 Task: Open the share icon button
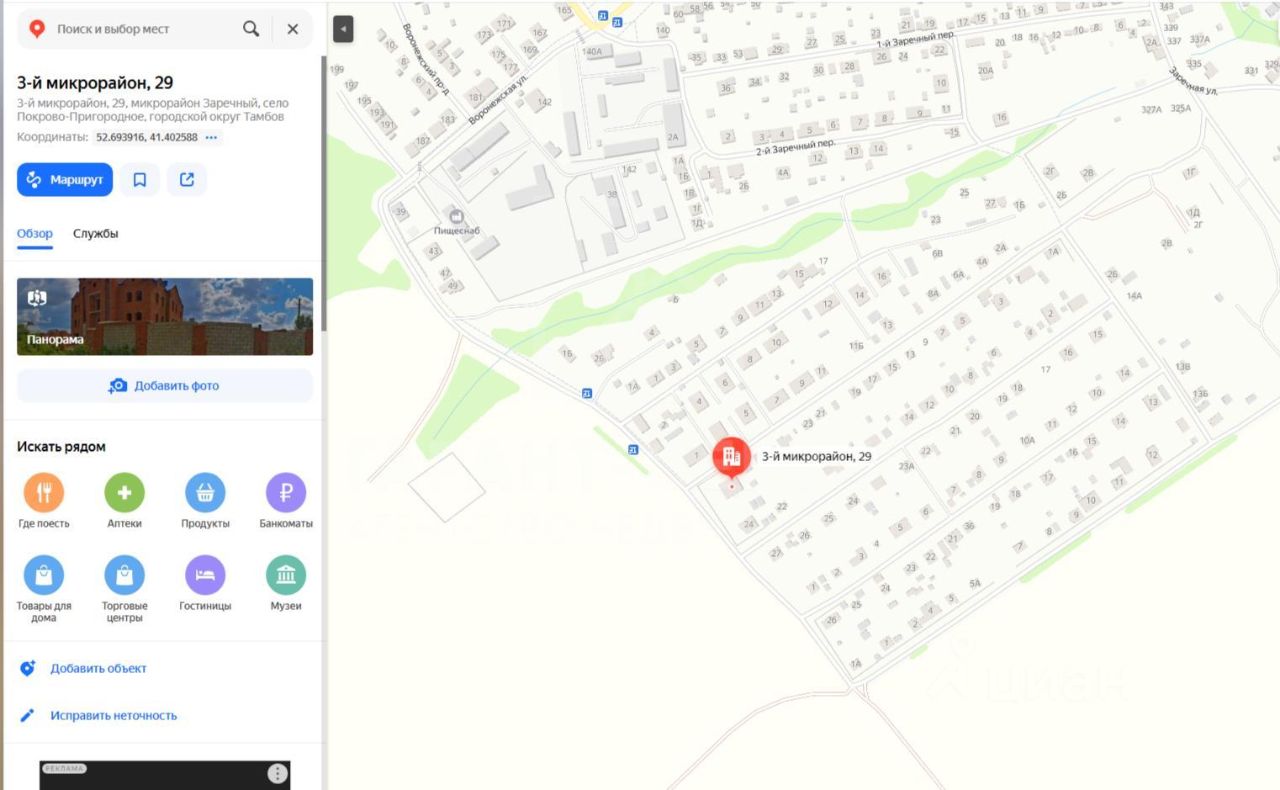(187, 180)
